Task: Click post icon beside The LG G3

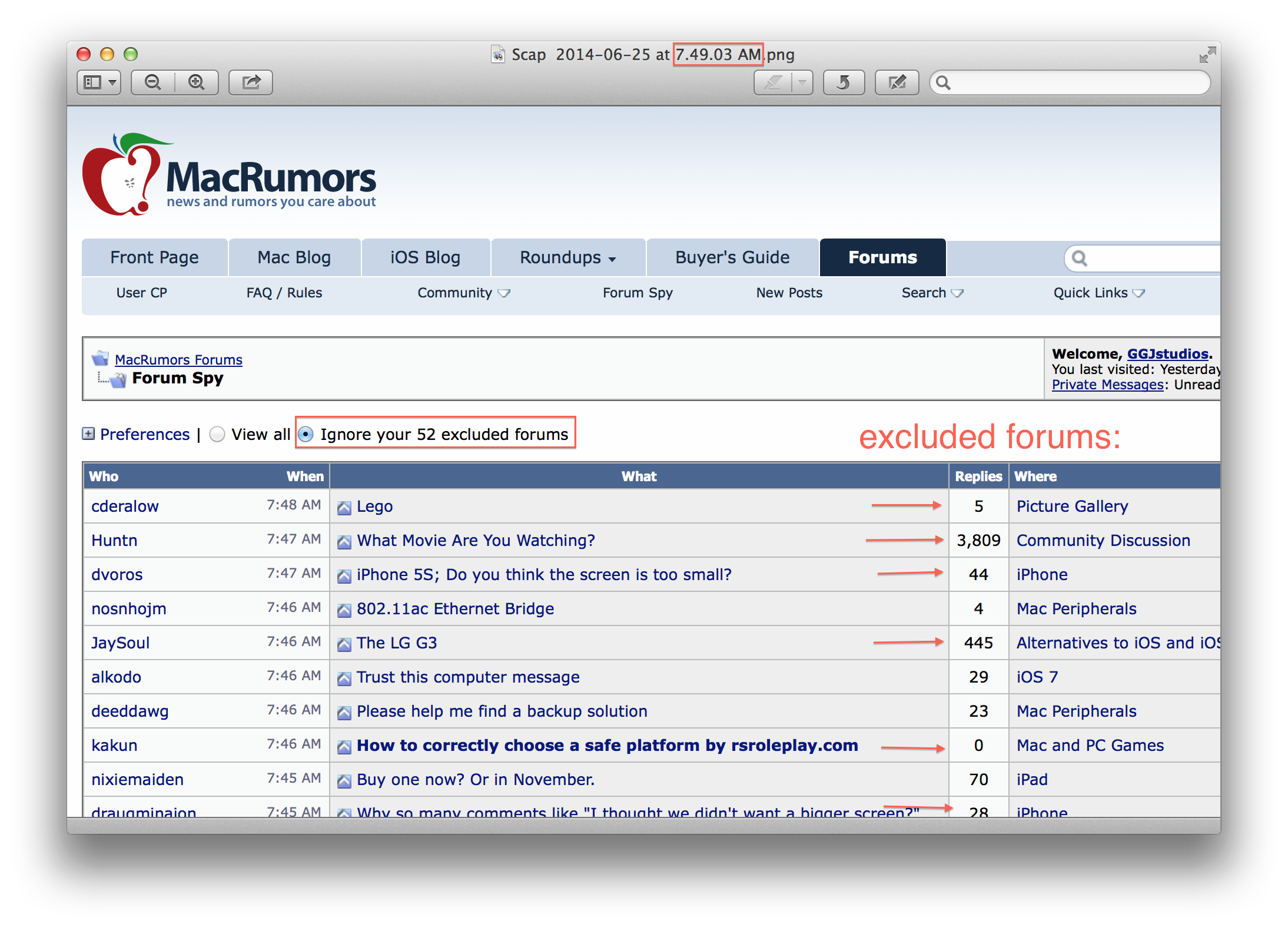Action: (344, 644)
